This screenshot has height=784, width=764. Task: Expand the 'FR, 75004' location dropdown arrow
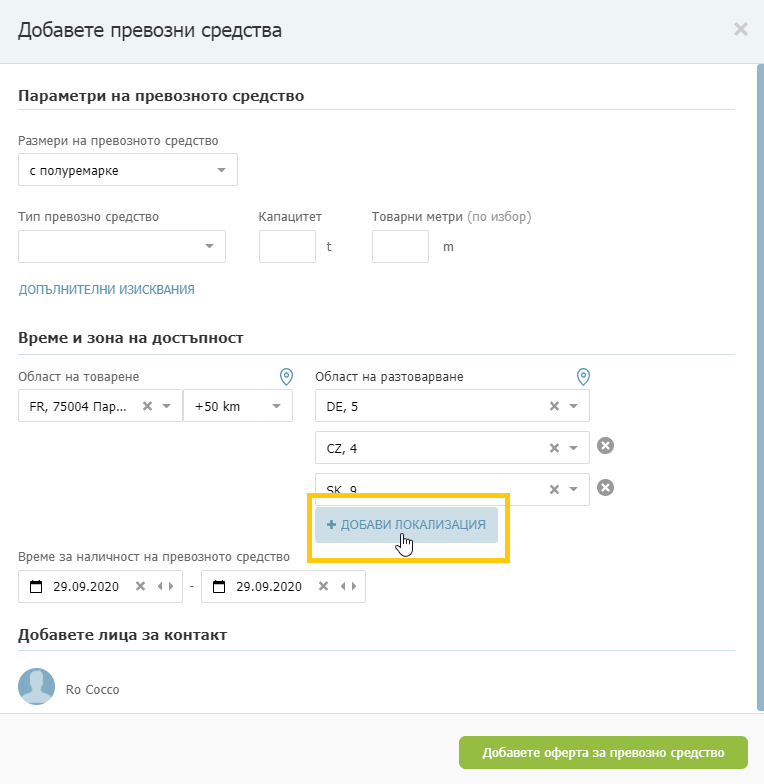pyautogui.click(x=167, y=406)
